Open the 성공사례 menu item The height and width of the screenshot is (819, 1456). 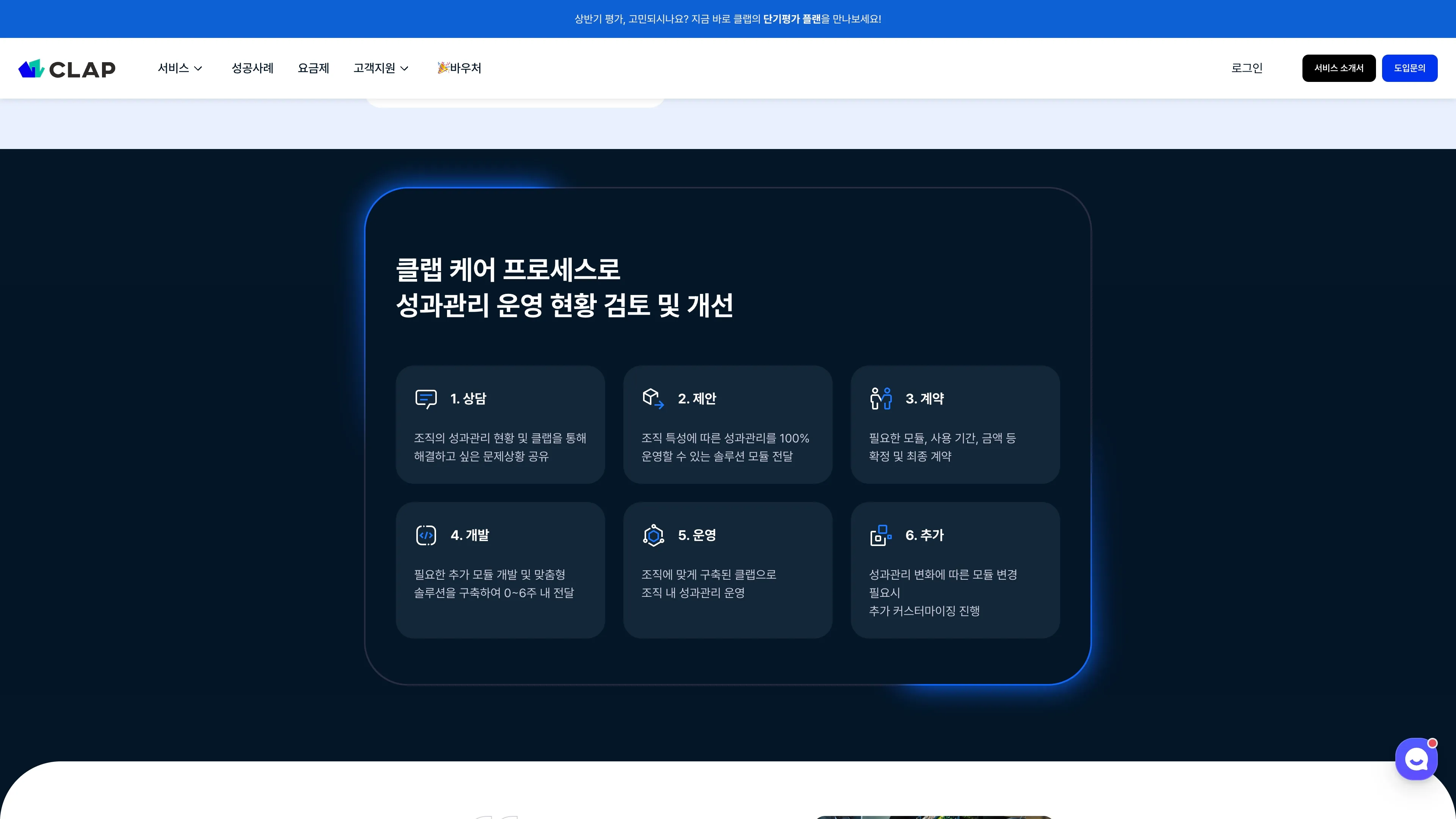pos(253,68)
